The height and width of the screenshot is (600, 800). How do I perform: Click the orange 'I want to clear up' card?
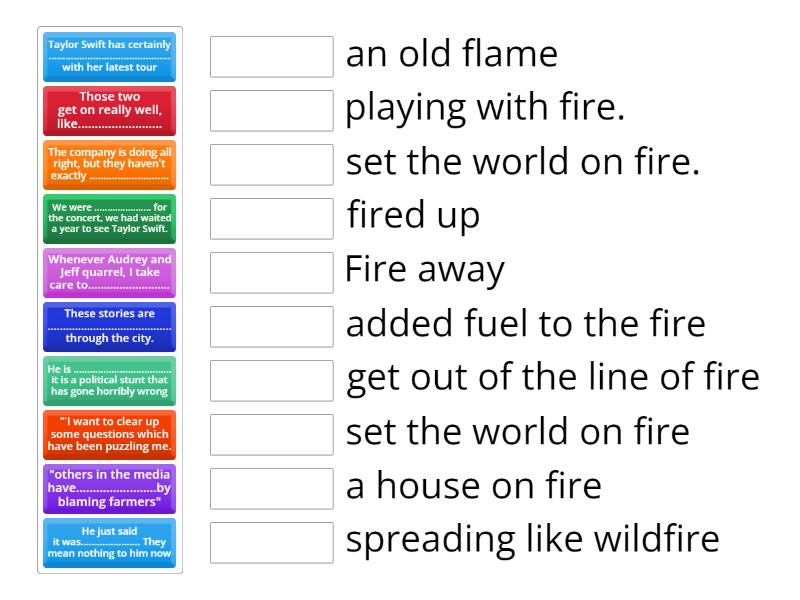pyautogui.click(x=109, y=435)
